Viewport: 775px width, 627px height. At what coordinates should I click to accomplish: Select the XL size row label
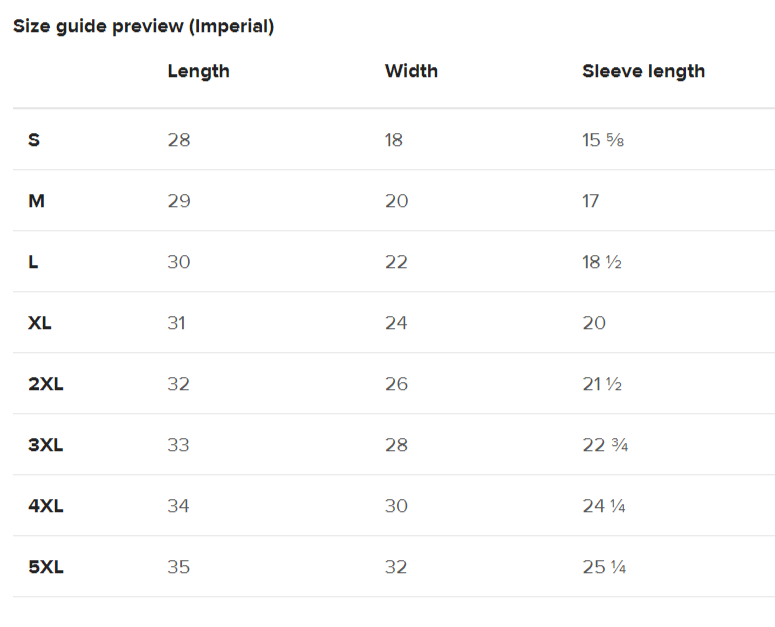pos(40,323)
